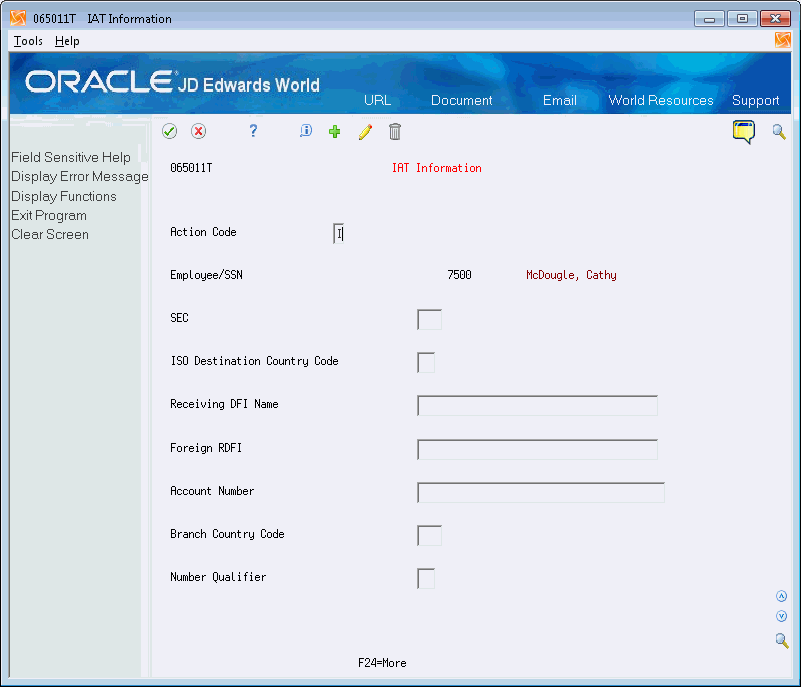
Task: Click the magnifier icon below the page arrows
Action: tap(782, 641)
